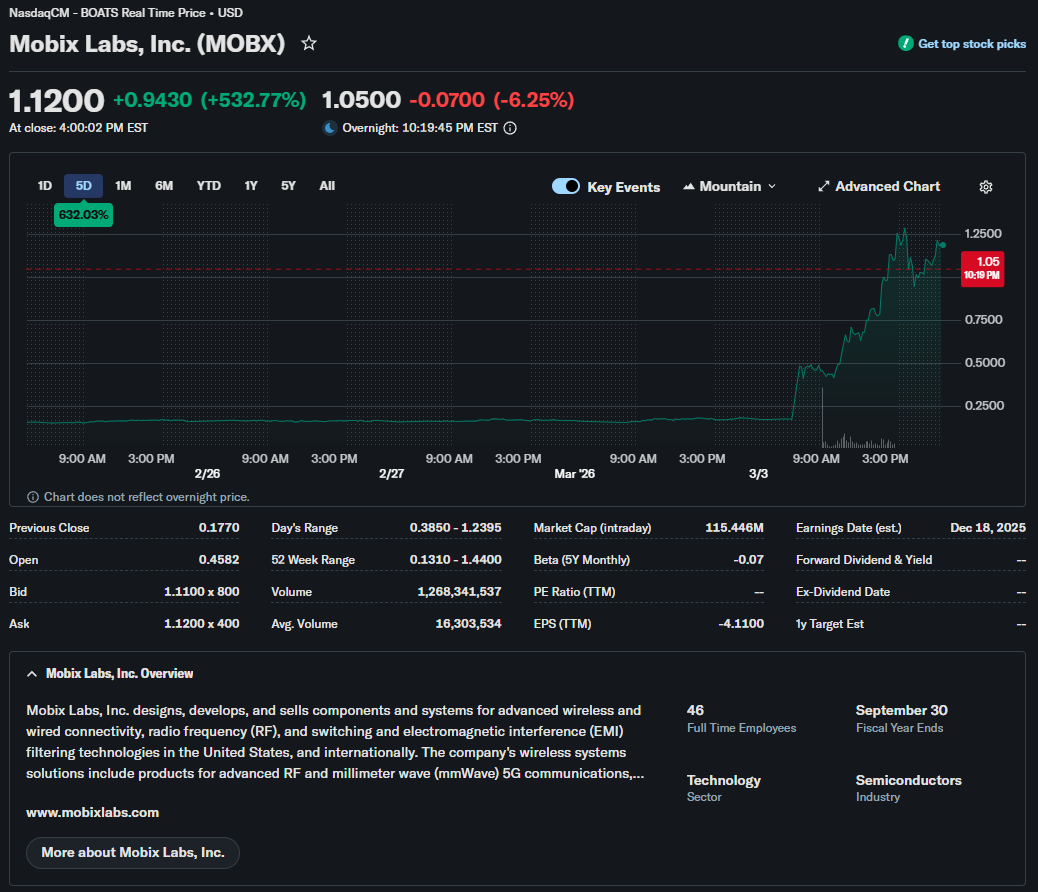The width and height of the screenshot is (1038, 892).
Task: Click the PE Ratio (TTM) label
Action: click(575, 591)
